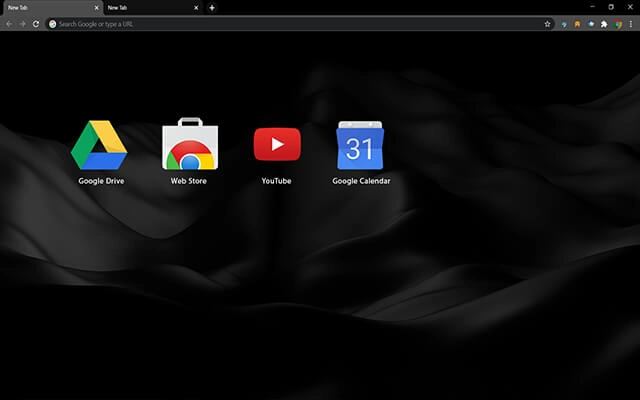Close the Chrome window
This screenshot has height=400, width=640.
(x=630, y=7)
